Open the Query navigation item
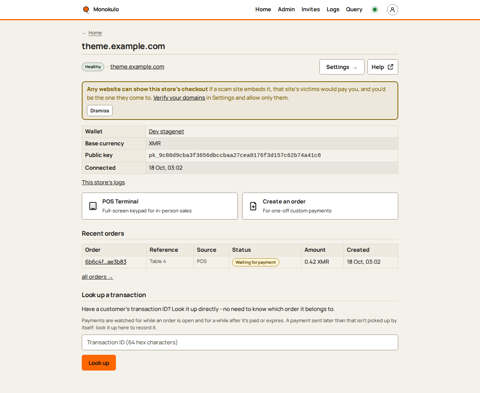Viewport: 480px width, 393px height. point(354,9)
